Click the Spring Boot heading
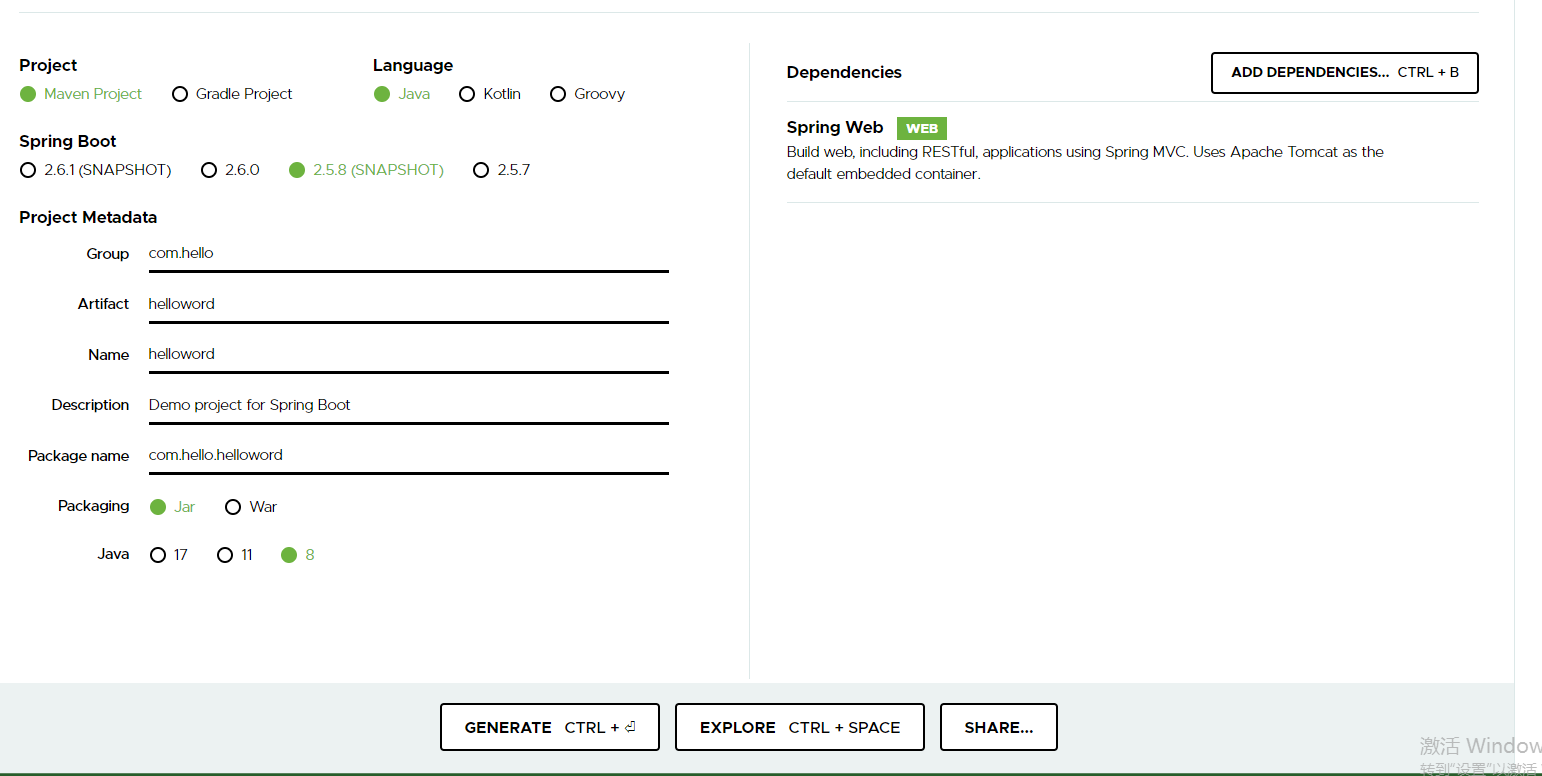Image resolution: width=1542 pixels, height=776 pixels. tap(68, 141)
